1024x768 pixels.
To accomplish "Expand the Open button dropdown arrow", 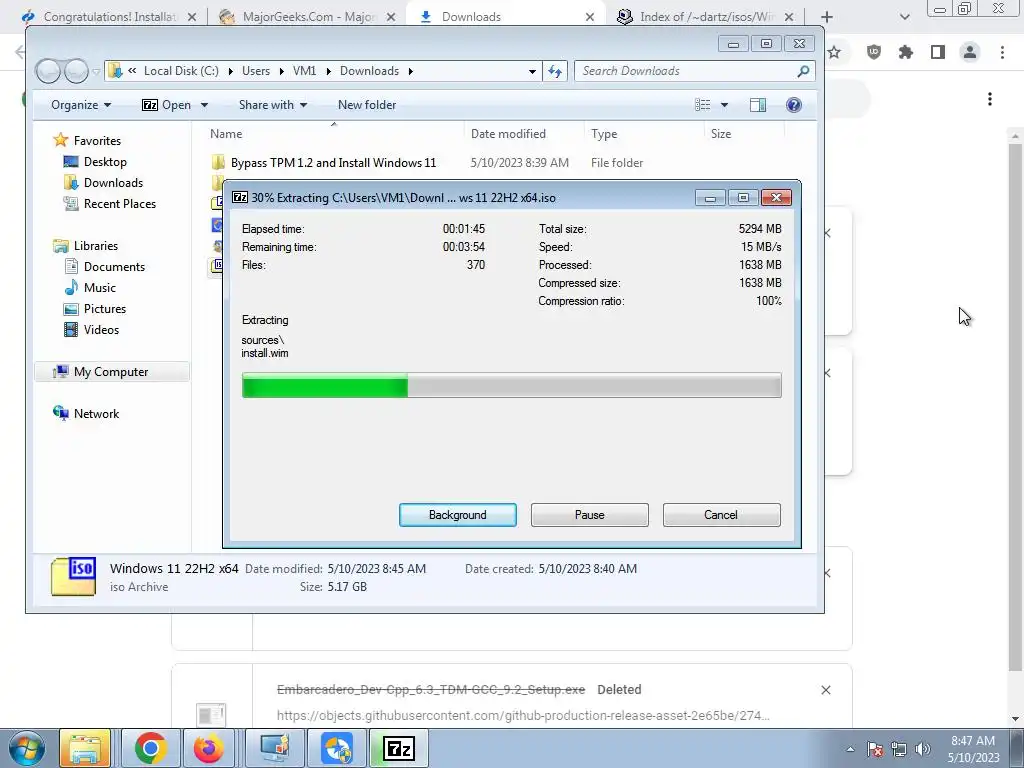I will point(204,105).
